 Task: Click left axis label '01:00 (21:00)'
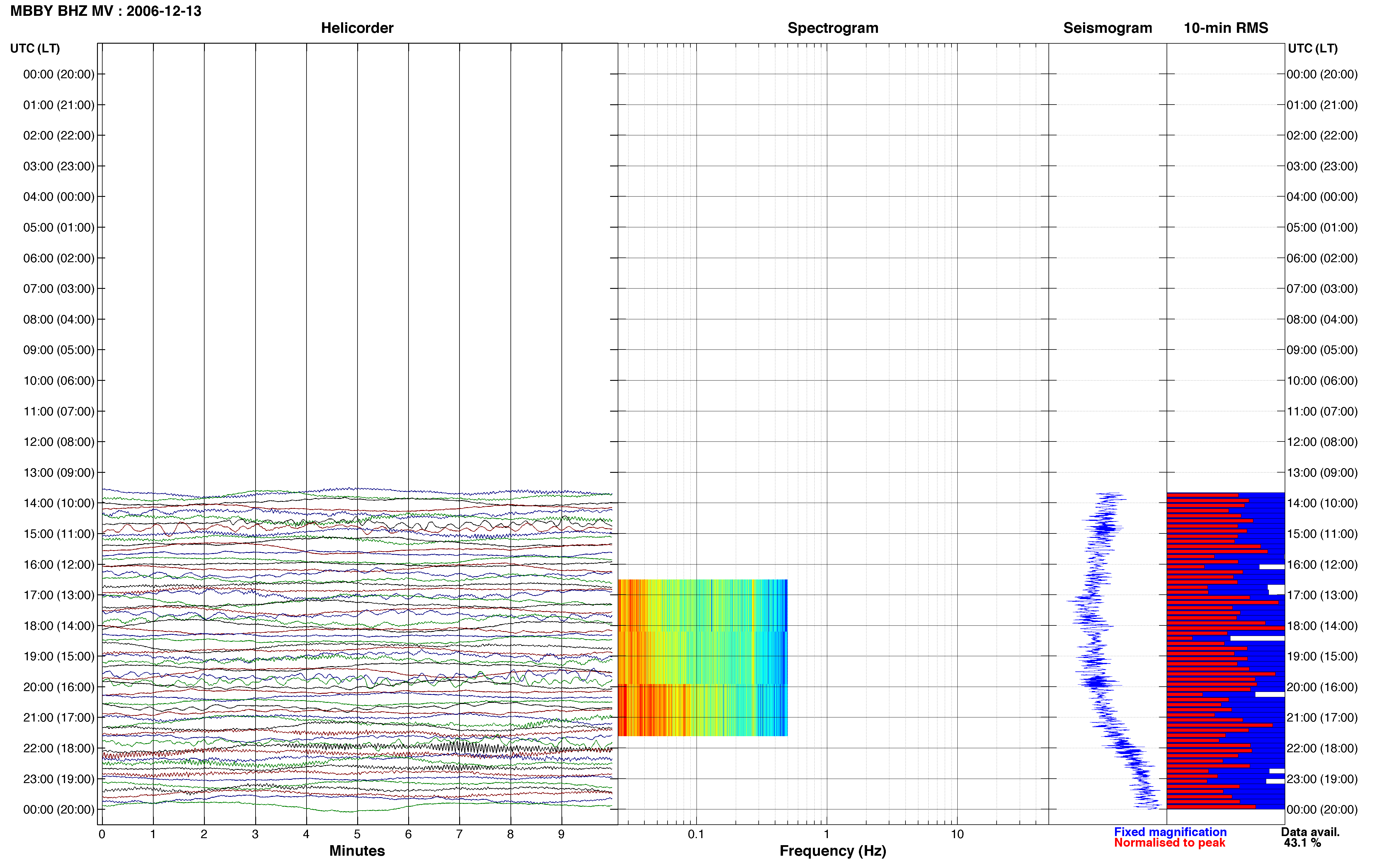tap(59, 105)
